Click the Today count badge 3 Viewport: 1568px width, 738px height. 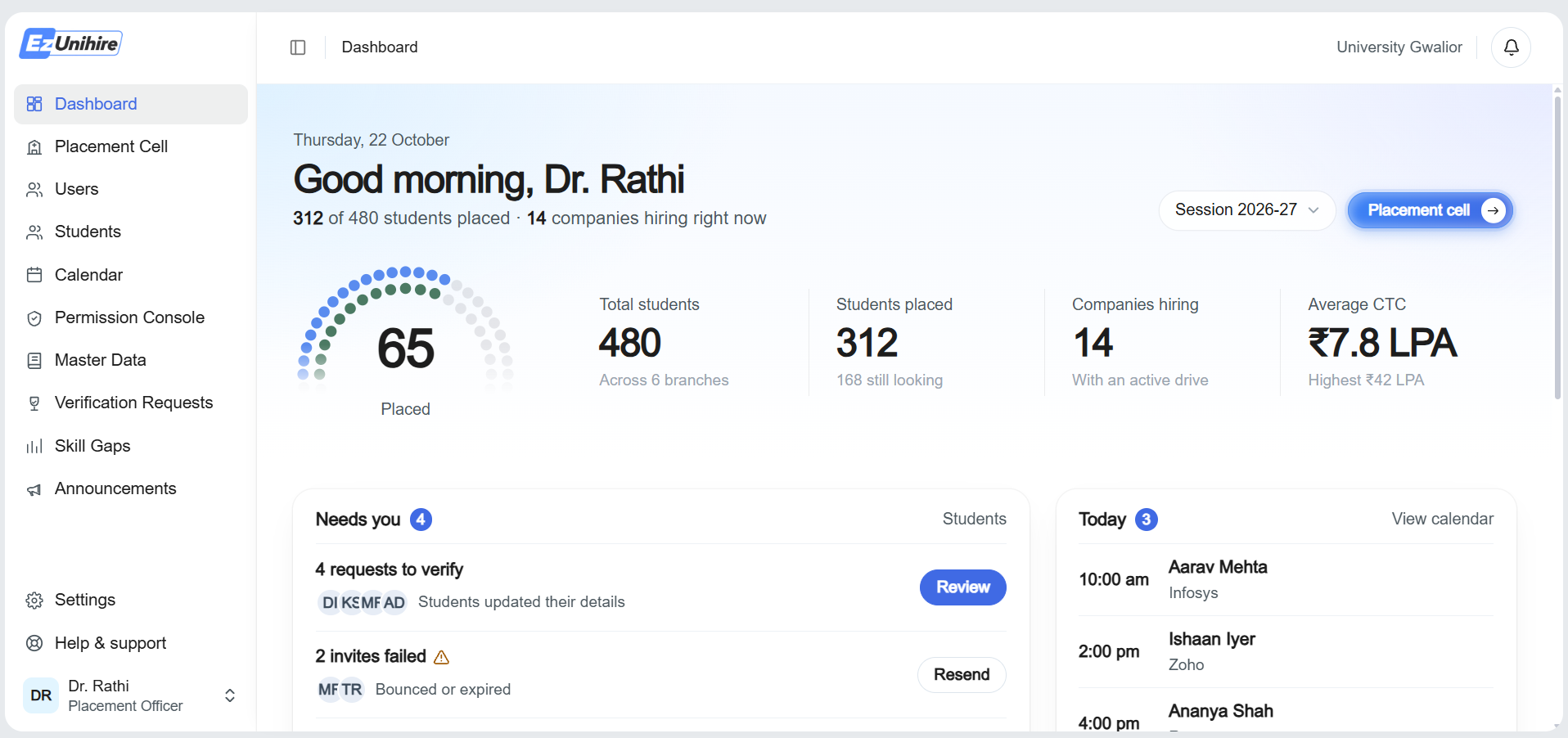(1147, 520)
